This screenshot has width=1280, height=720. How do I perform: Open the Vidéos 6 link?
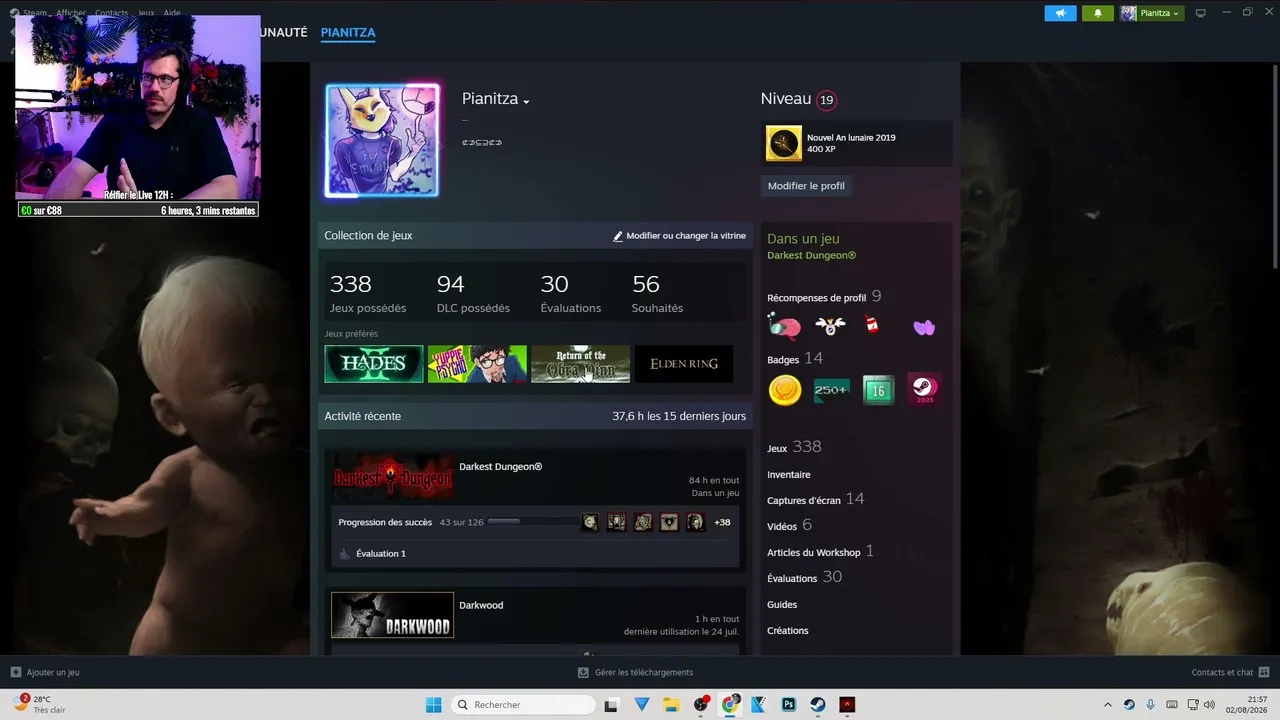[x=790, y=526]
